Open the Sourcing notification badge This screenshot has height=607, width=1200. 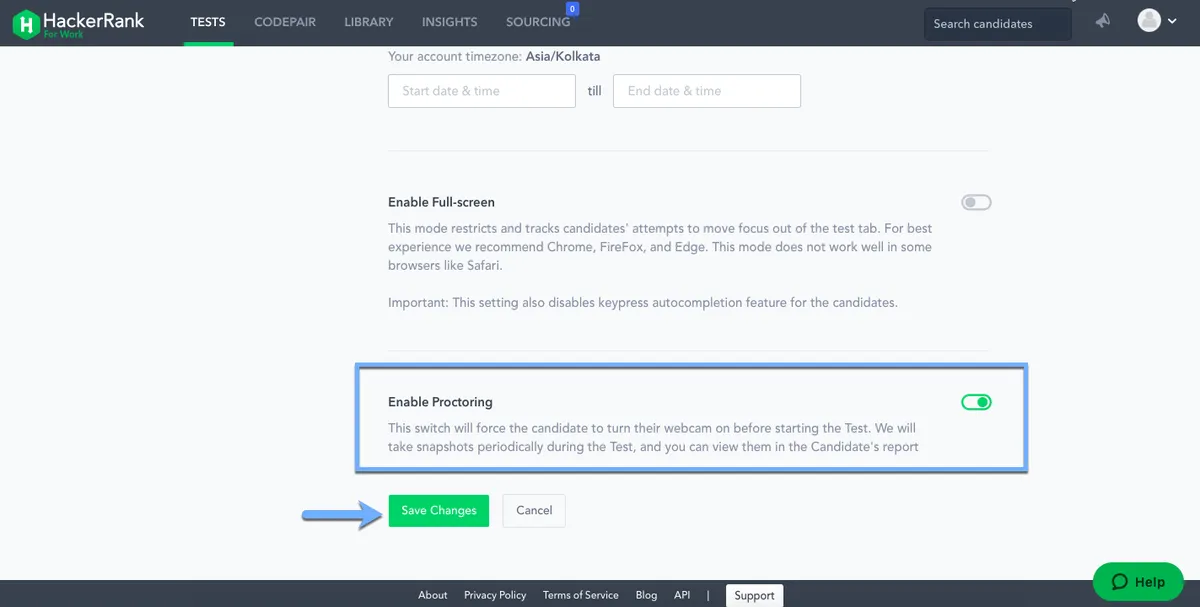572,9
